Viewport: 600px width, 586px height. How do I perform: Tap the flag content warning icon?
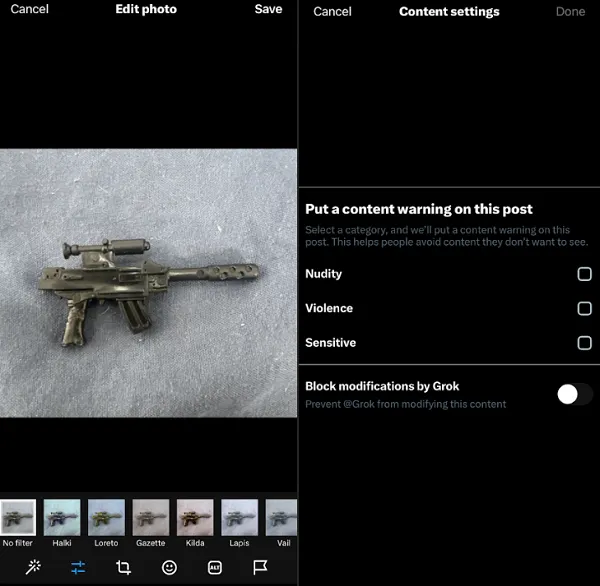260,567
